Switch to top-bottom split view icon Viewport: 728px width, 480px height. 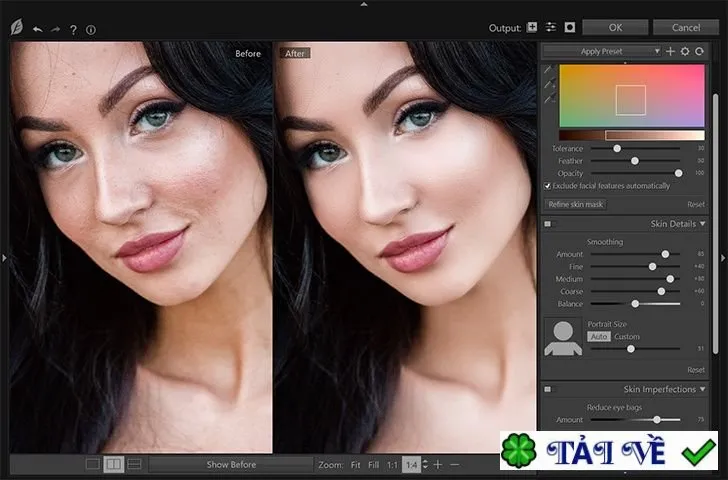click(134, 464)
